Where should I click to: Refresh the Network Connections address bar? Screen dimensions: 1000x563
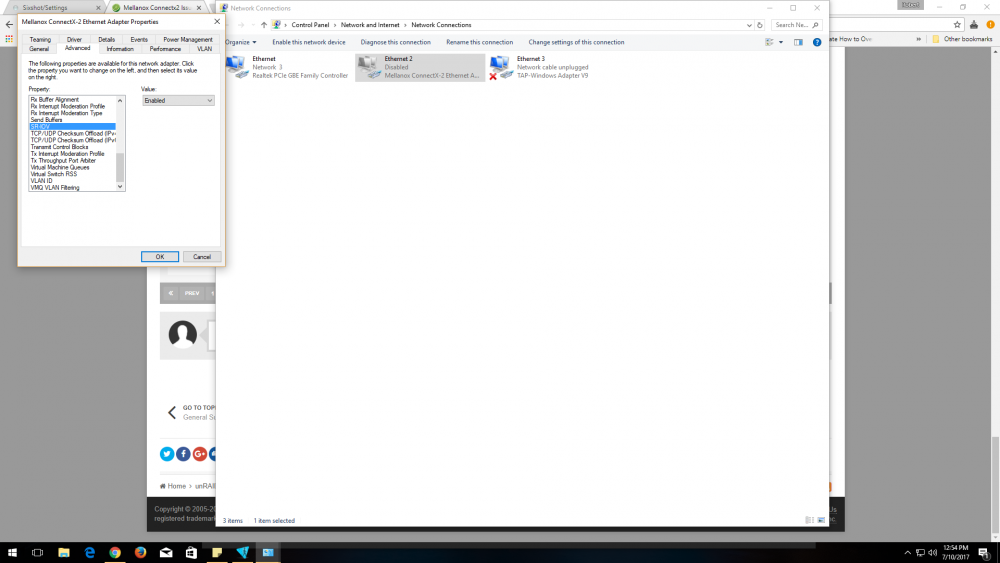click(760, 25)
